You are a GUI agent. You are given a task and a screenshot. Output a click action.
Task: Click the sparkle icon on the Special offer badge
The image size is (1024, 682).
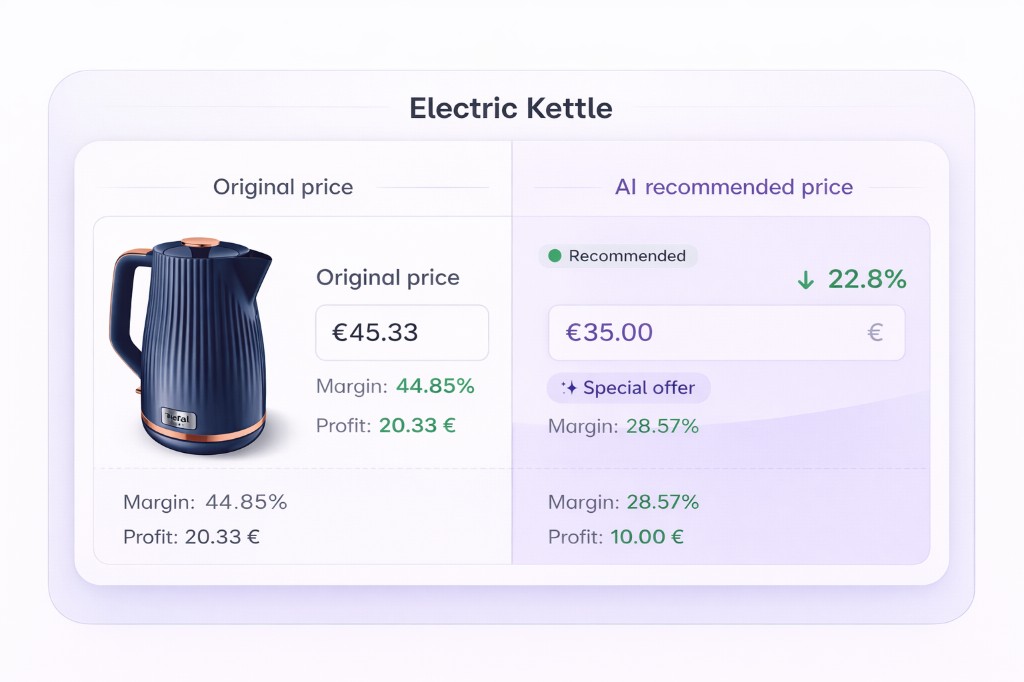point(568,388)
